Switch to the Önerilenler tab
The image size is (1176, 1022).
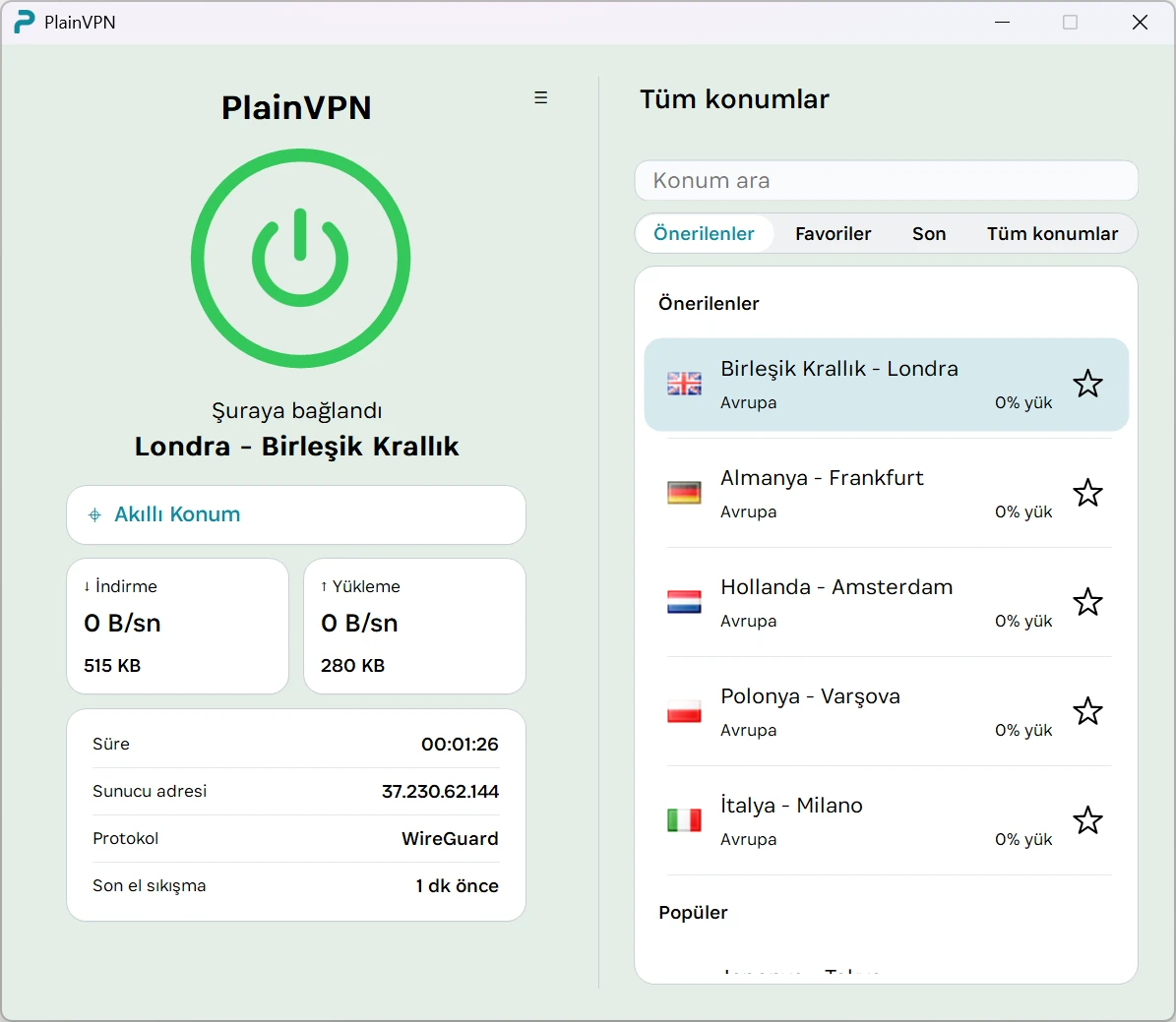704,234
